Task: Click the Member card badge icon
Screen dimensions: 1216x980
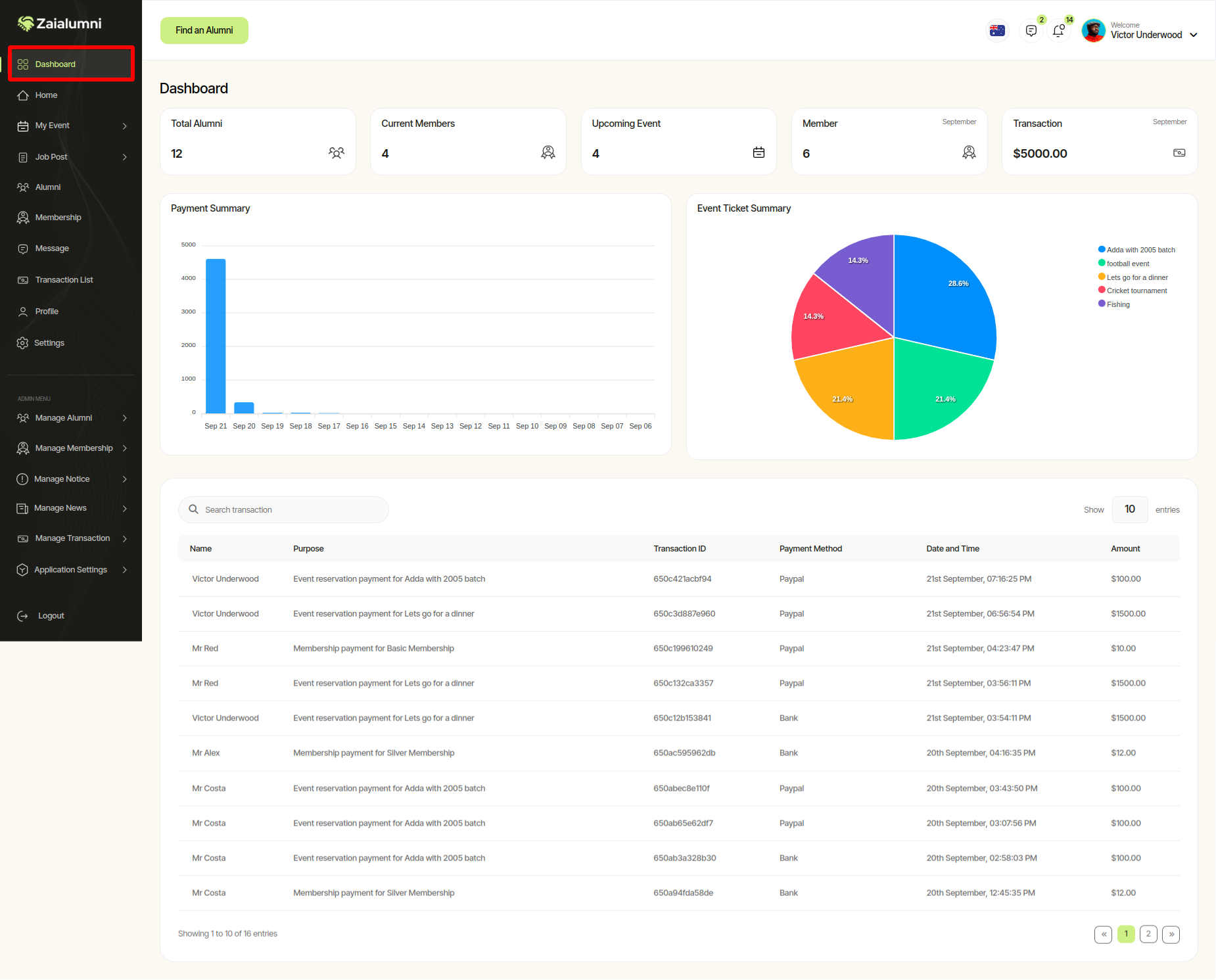Action: pos(969,152)
